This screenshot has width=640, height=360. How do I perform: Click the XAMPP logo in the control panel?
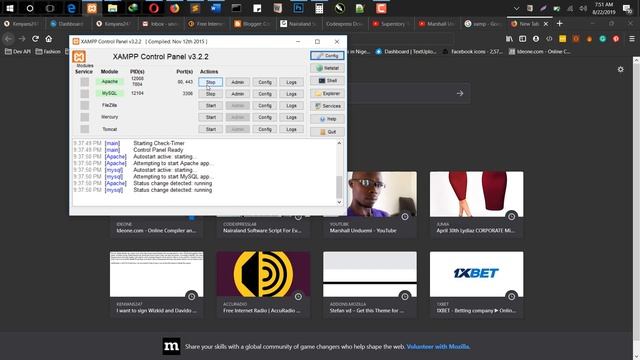pos(79,57)
